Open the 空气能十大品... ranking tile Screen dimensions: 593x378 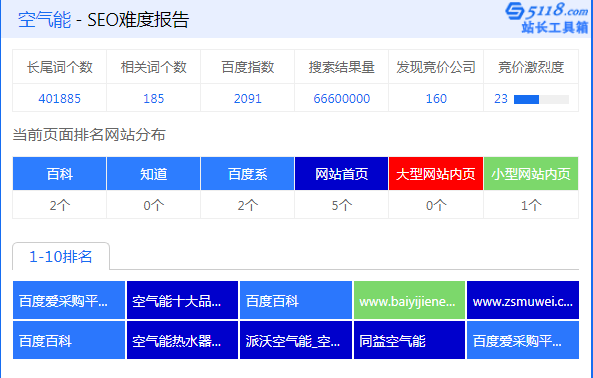coord(182,300)
